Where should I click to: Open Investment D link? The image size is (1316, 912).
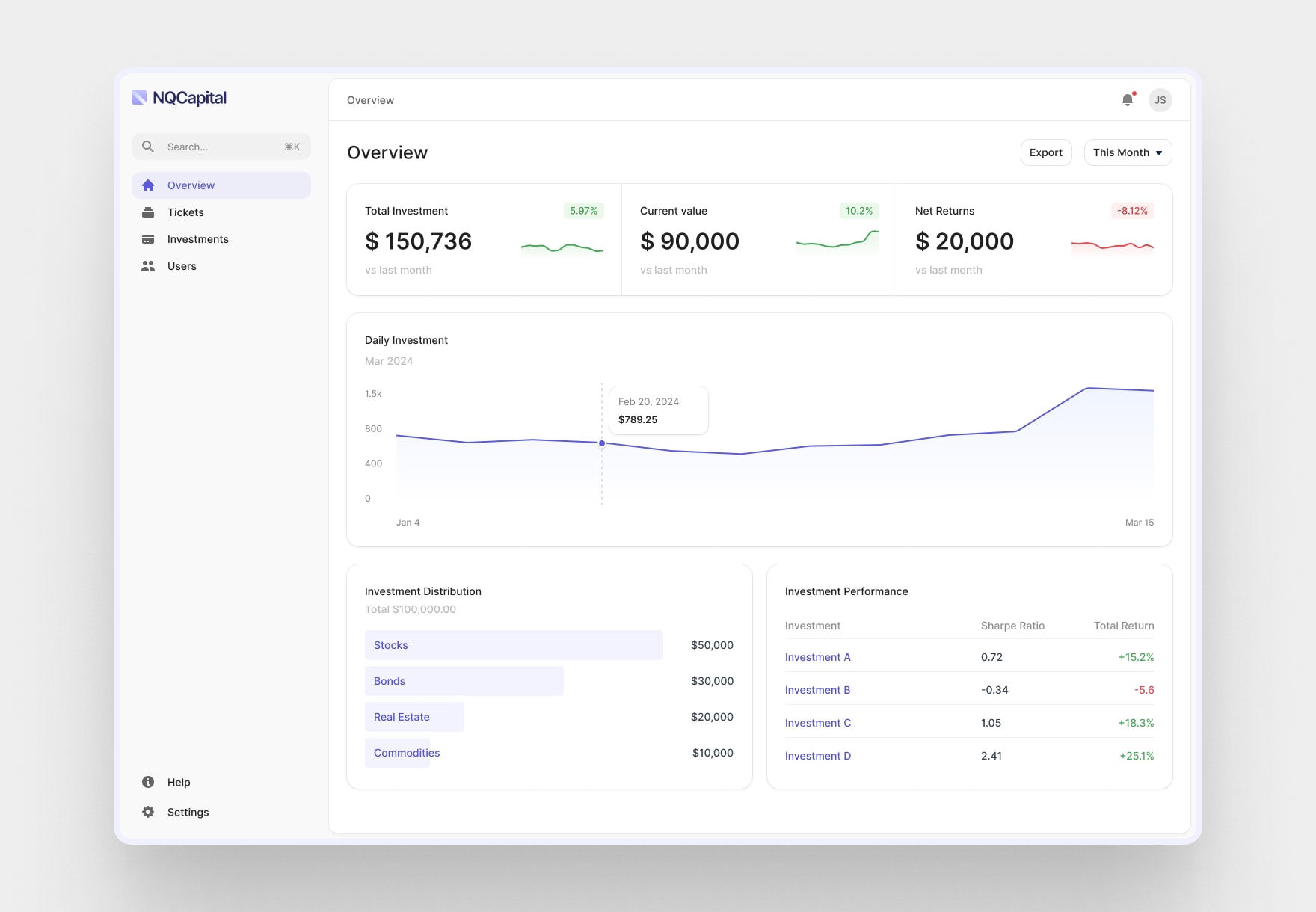[x=818, y=756]
